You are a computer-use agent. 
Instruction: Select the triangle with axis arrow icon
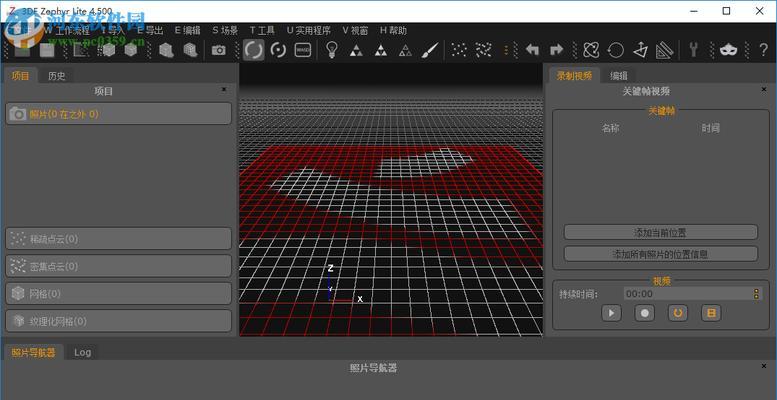click(x=640, y=50)
